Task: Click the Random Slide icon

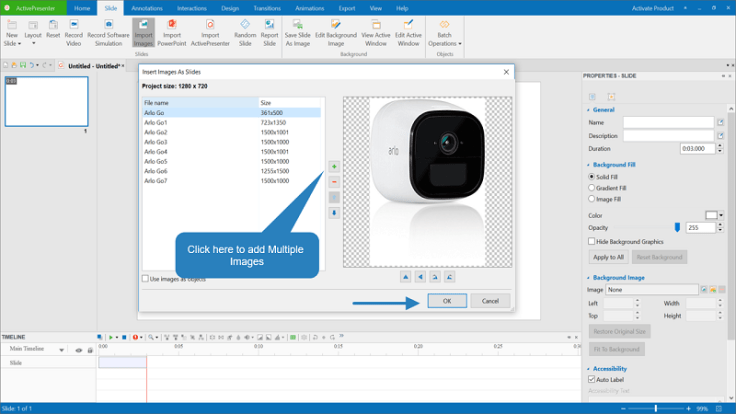Action: [x=245, y=32]
